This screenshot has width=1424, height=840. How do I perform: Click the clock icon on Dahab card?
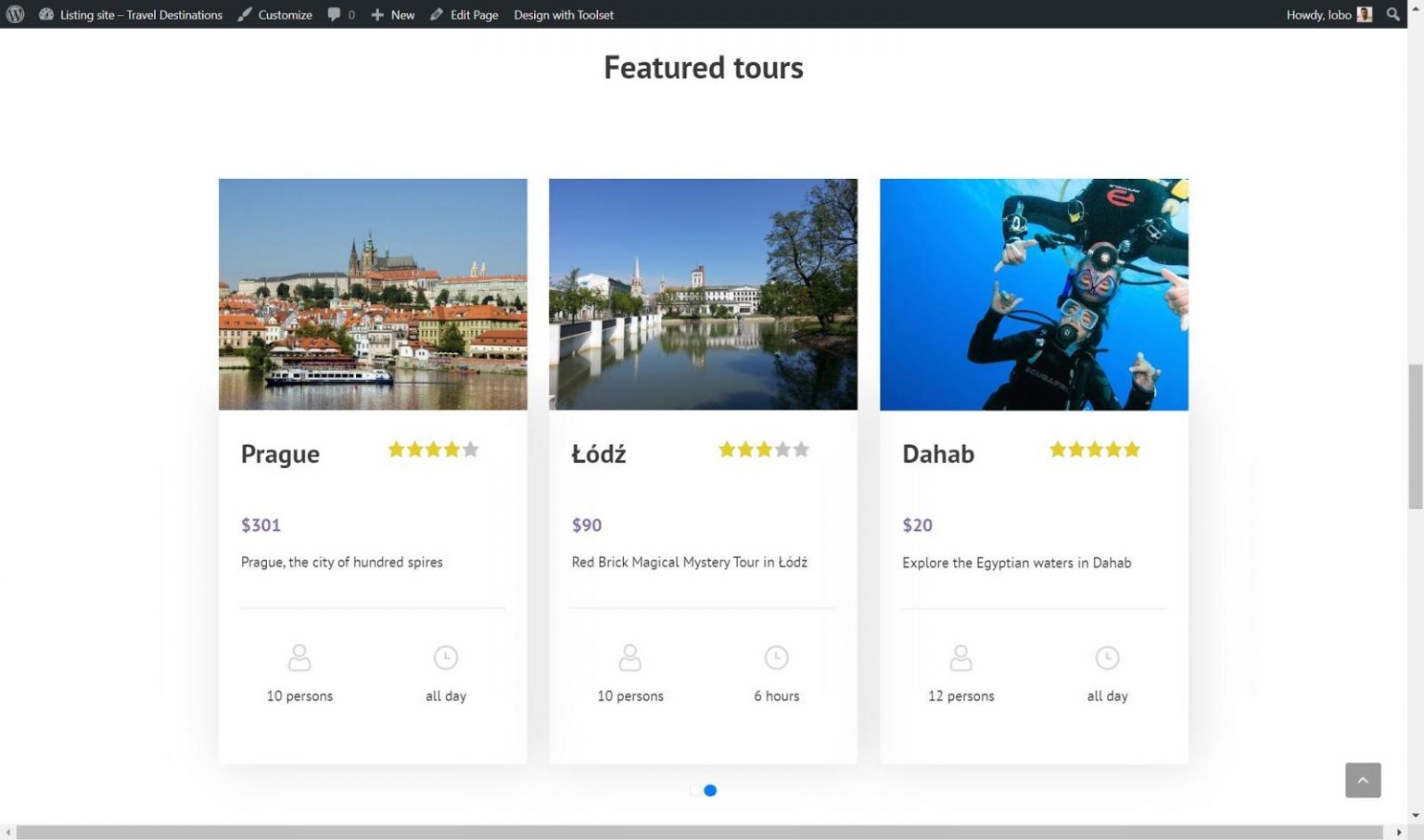coord(1107,656)
